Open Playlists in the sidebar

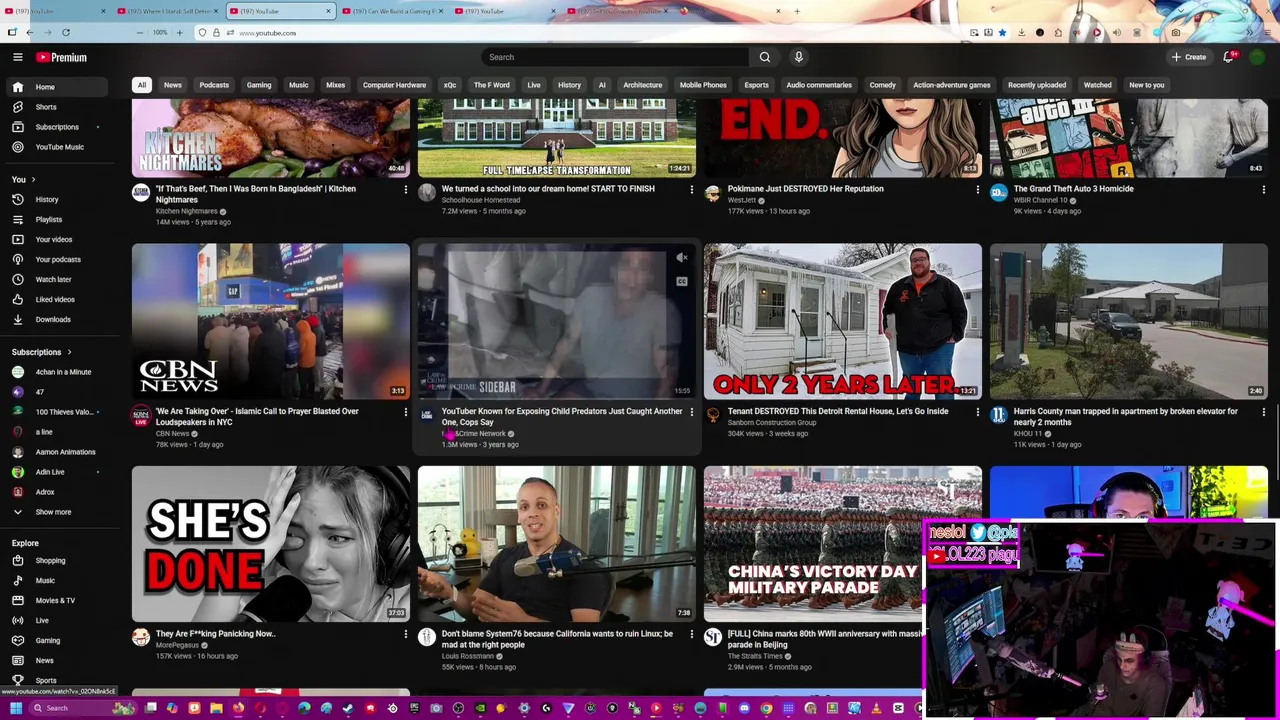pos(56,219)
